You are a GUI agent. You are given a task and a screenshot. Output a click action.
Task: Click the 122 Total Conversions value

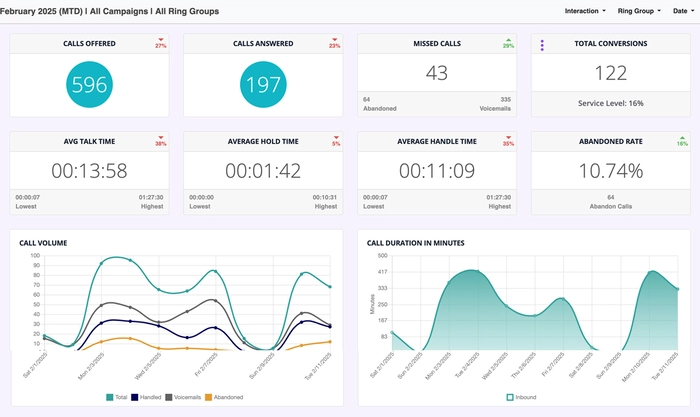pyautogui.click(x=611, y=73)
